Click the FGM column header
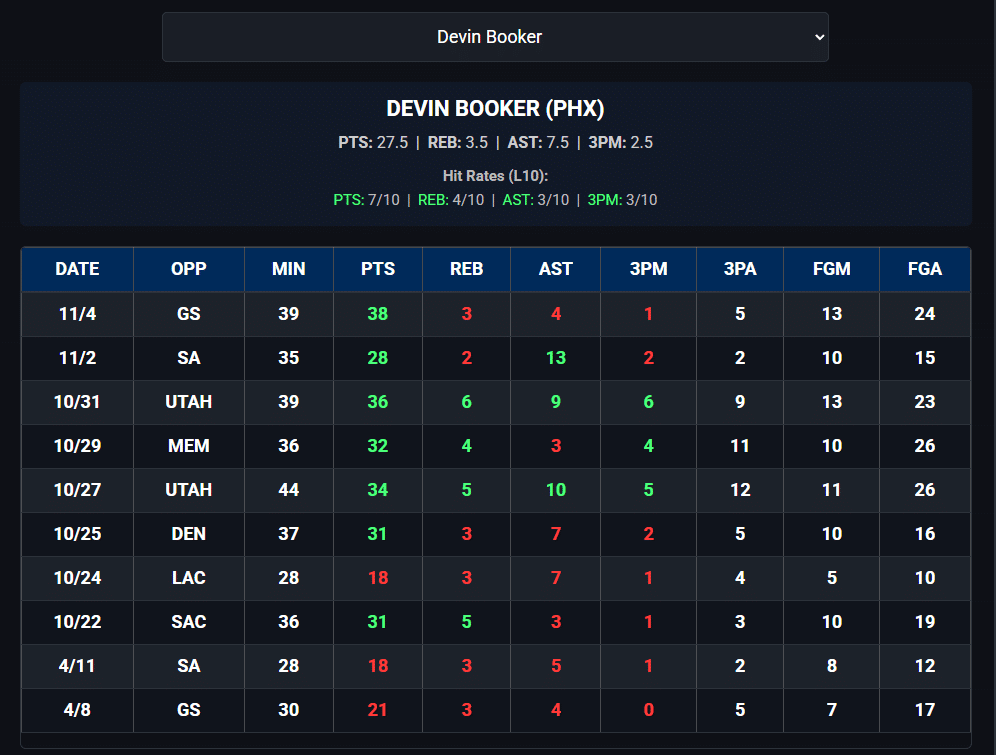The height and width of the screenshot is (755, 996). click(832, 269)
